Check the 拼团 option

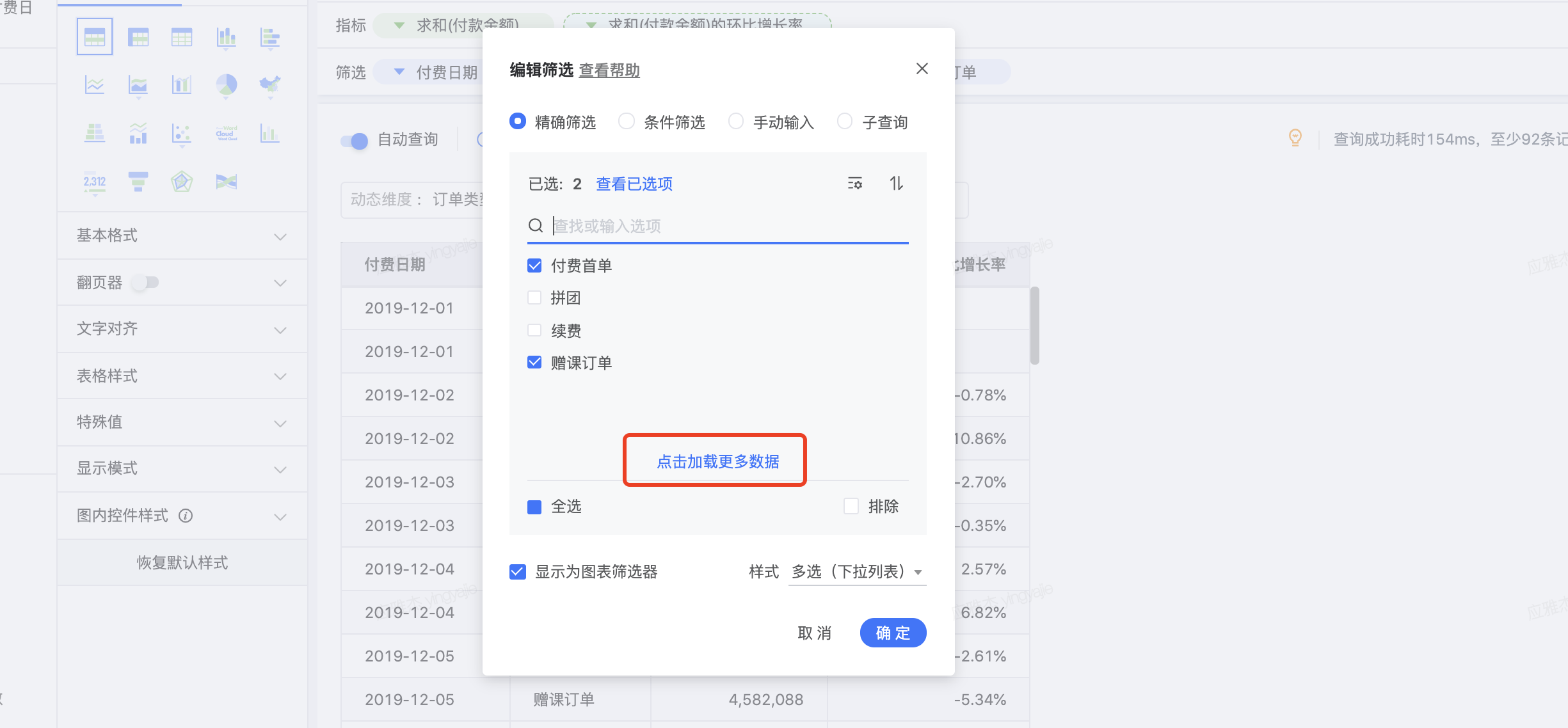(534, 297)
